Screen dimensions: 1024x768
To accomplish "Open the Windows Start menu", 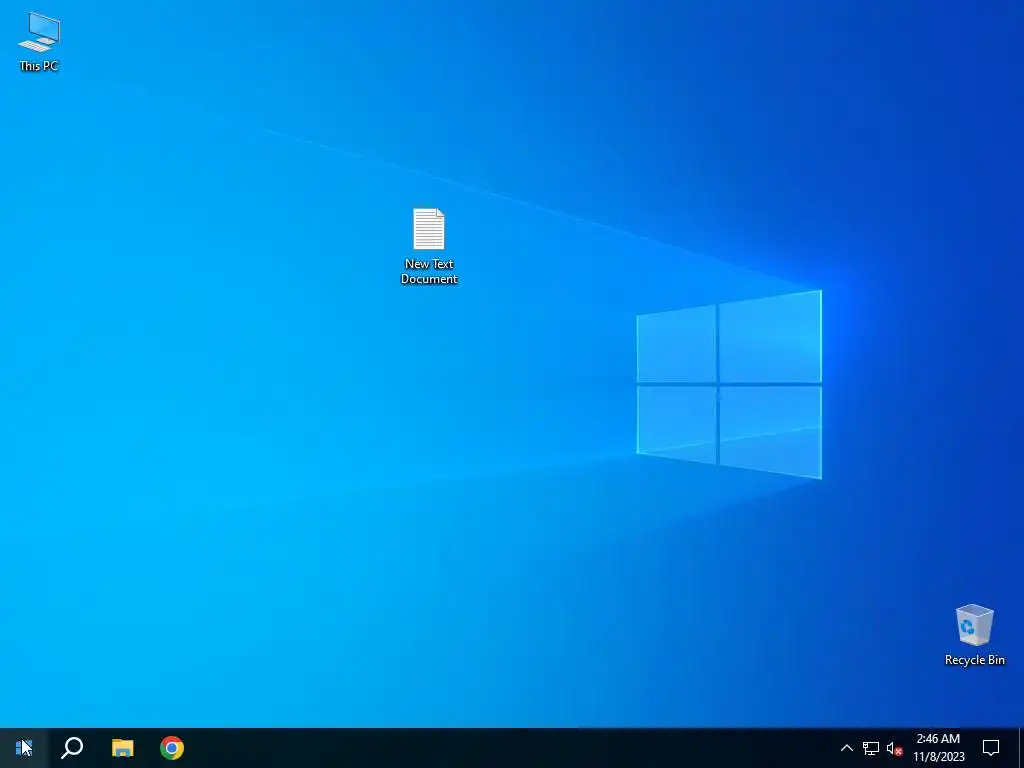I will pyautogui.click(x=24, y=748).
